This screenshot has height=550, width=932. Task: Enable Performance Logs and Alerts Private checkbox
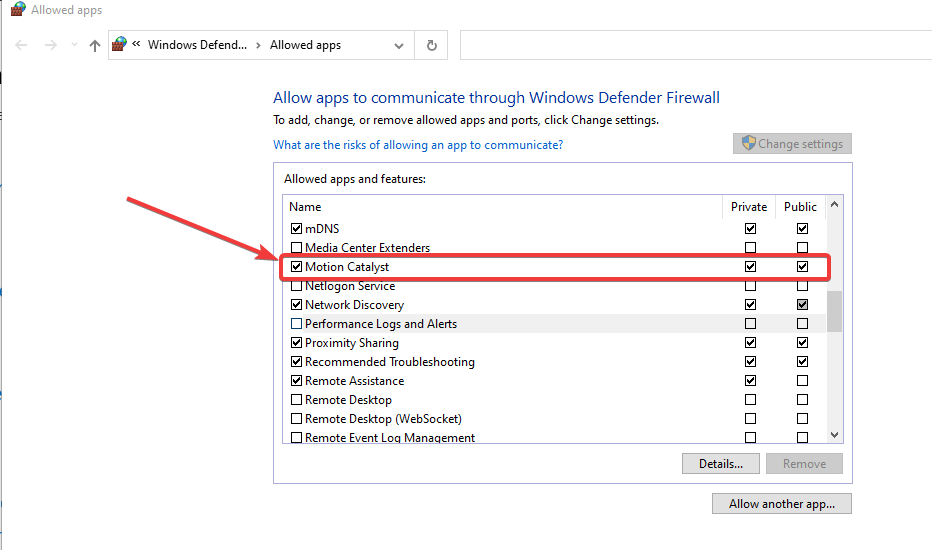(751, 323)
